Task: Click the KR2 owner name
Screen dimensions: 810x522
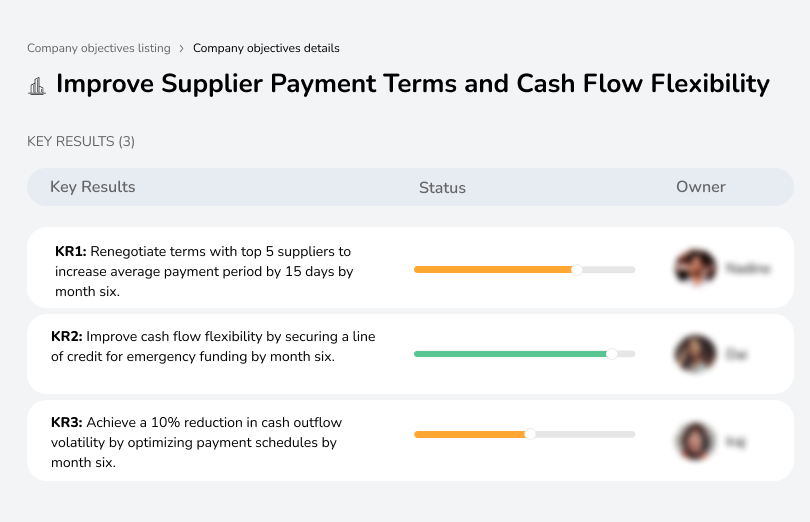Action: click(x=737, y=354)
